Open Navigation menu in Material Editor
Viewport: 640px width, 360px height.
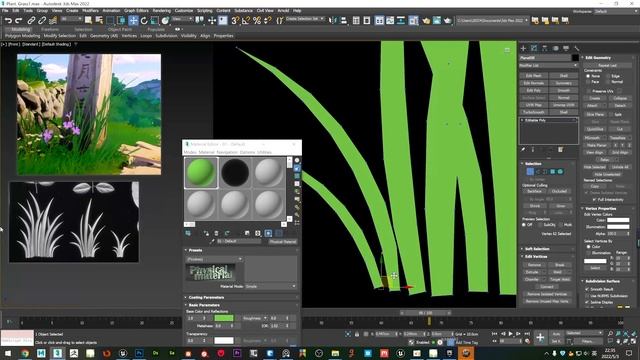tap(227, 152)
